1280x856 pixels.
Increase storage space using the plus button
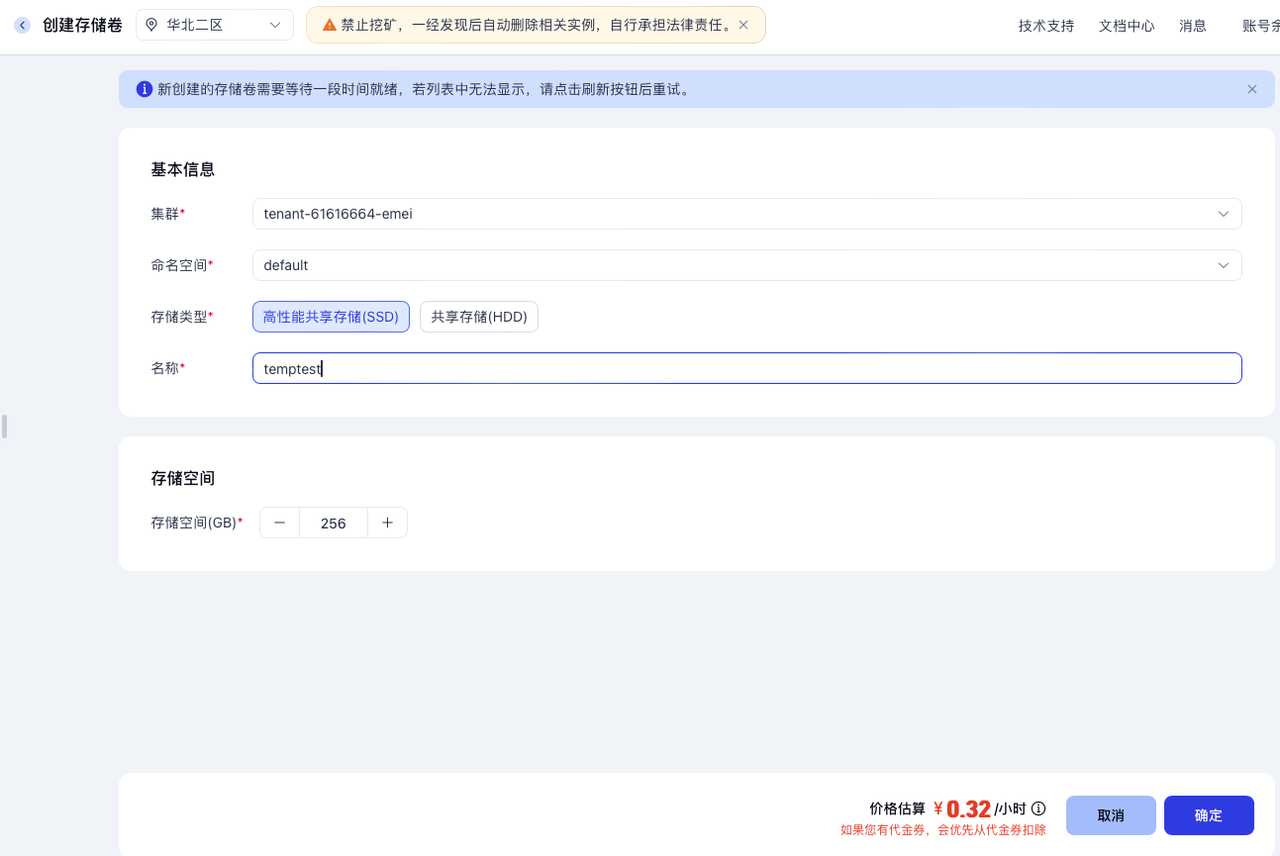tap(387, 522)
